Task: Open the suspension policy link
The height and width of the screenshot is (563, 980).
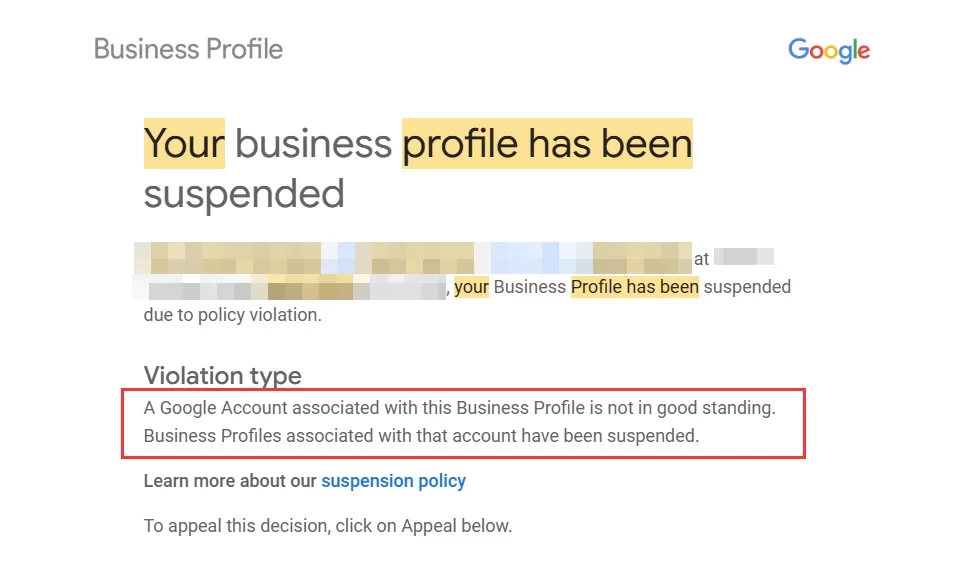Action: tap(393, 481)
